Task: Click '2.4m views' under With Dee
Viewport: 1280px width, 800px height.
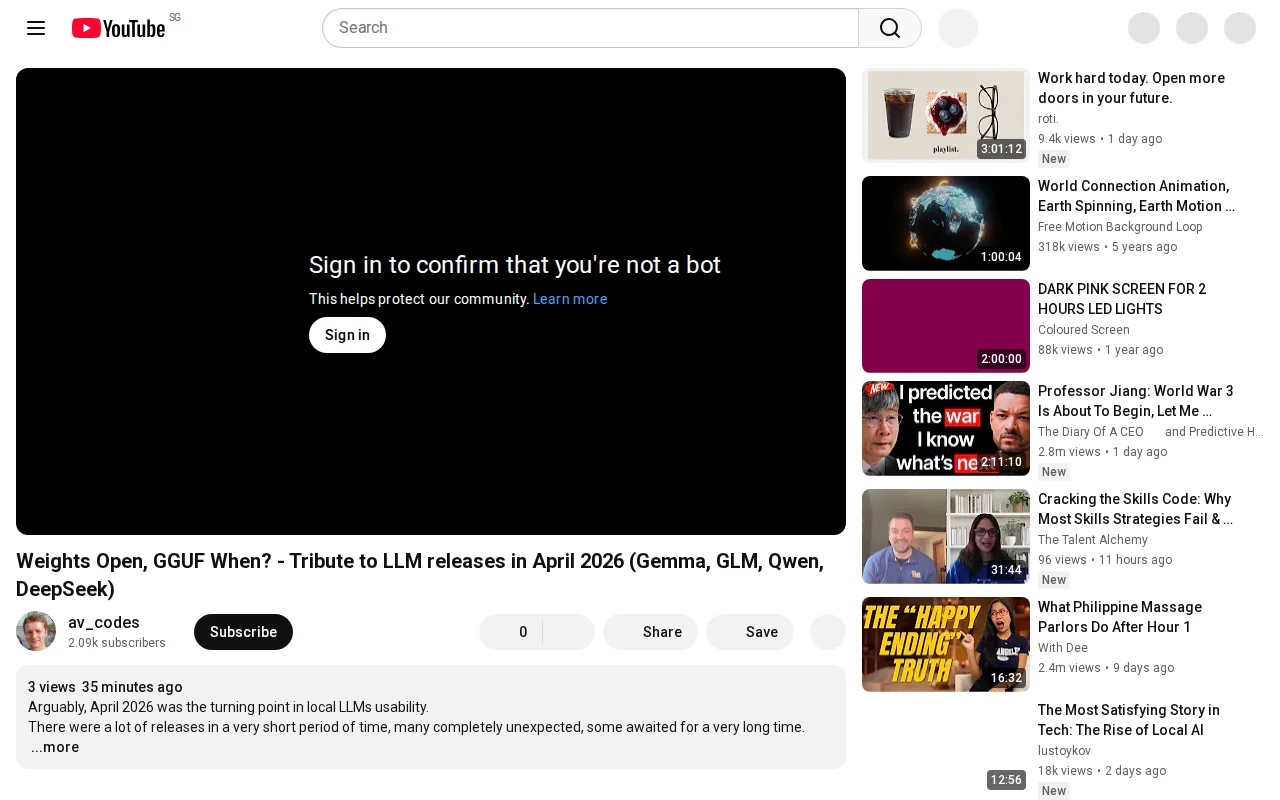Action: (1069, 668)
